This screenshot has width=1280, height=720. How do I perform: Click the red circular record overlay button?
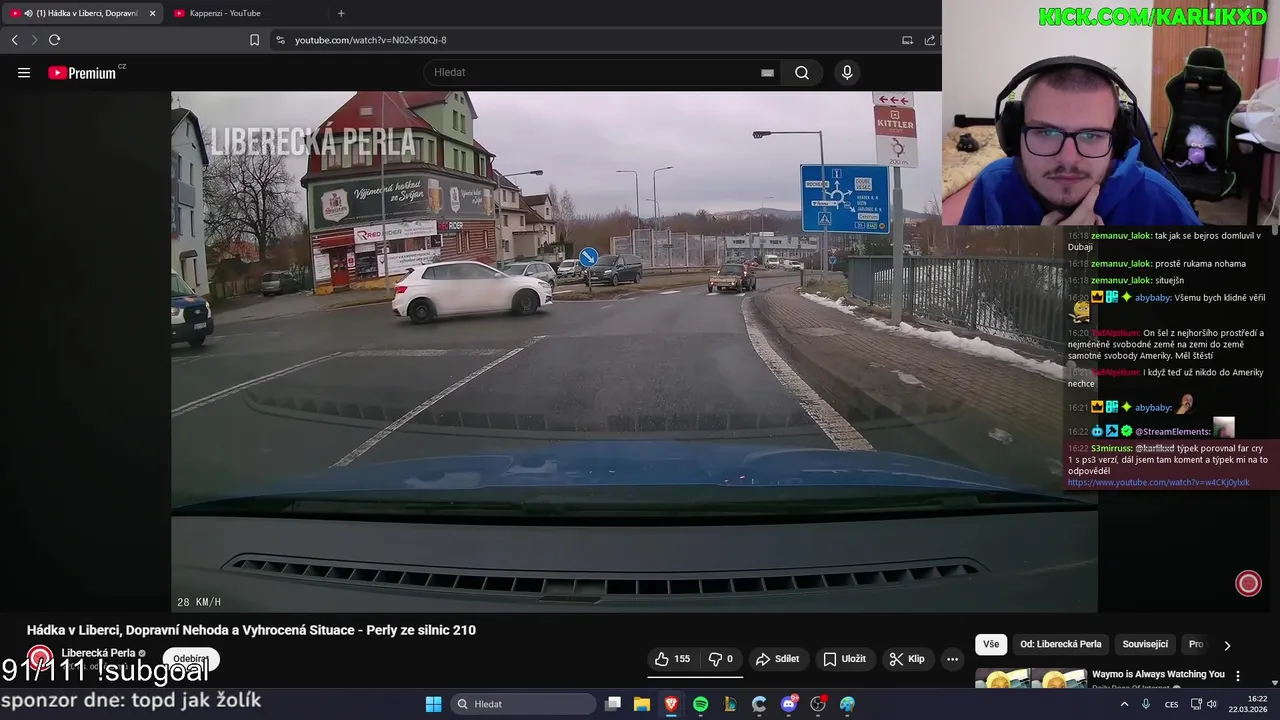tap(1248, 584)
